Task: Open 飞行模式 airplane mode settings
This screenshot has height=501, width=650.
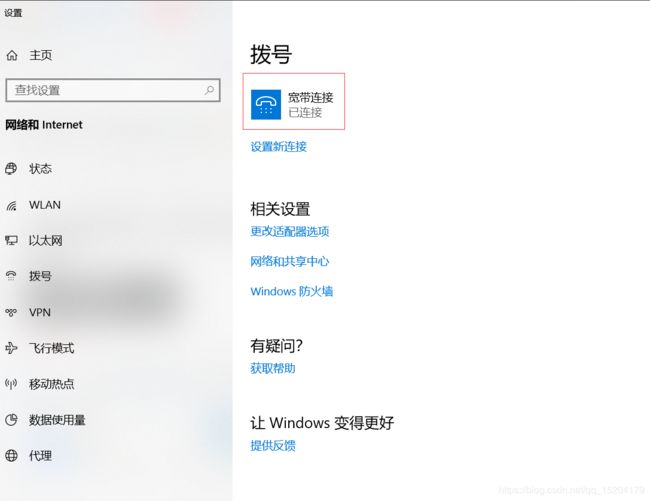Action: pos(51,348)
